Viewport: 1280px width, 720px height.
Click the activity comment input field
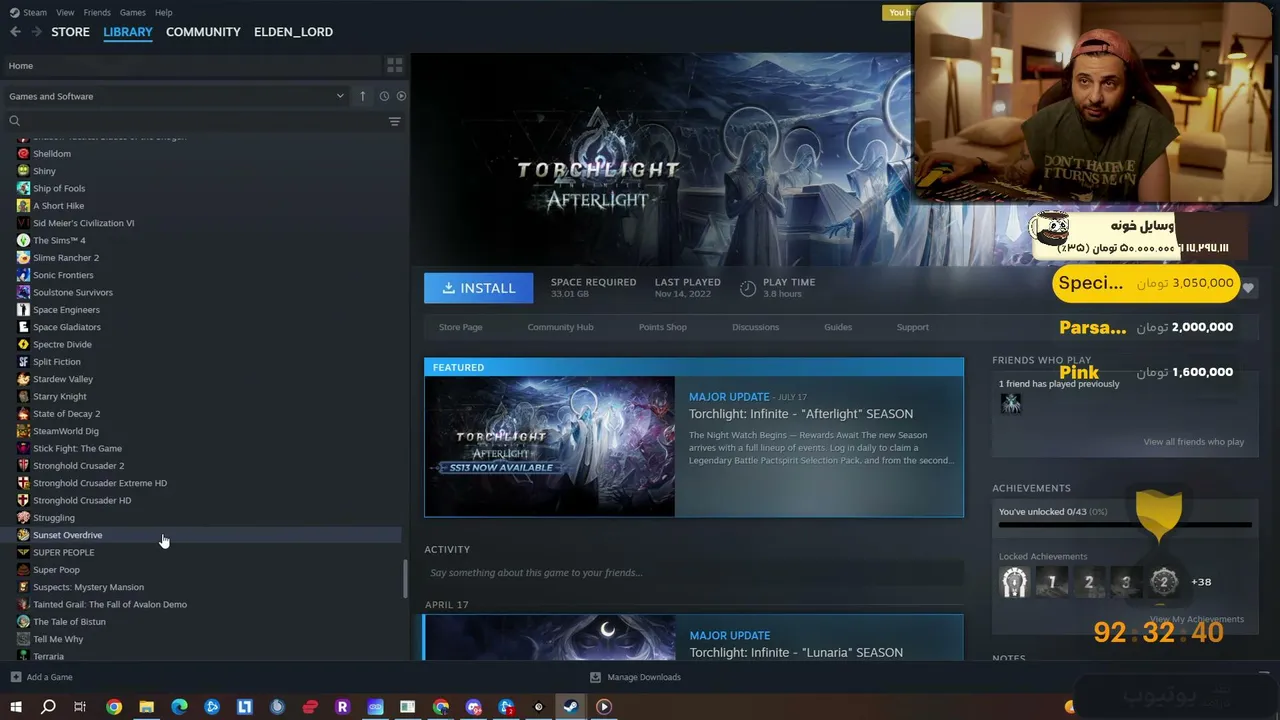click(x=693, y=573)
